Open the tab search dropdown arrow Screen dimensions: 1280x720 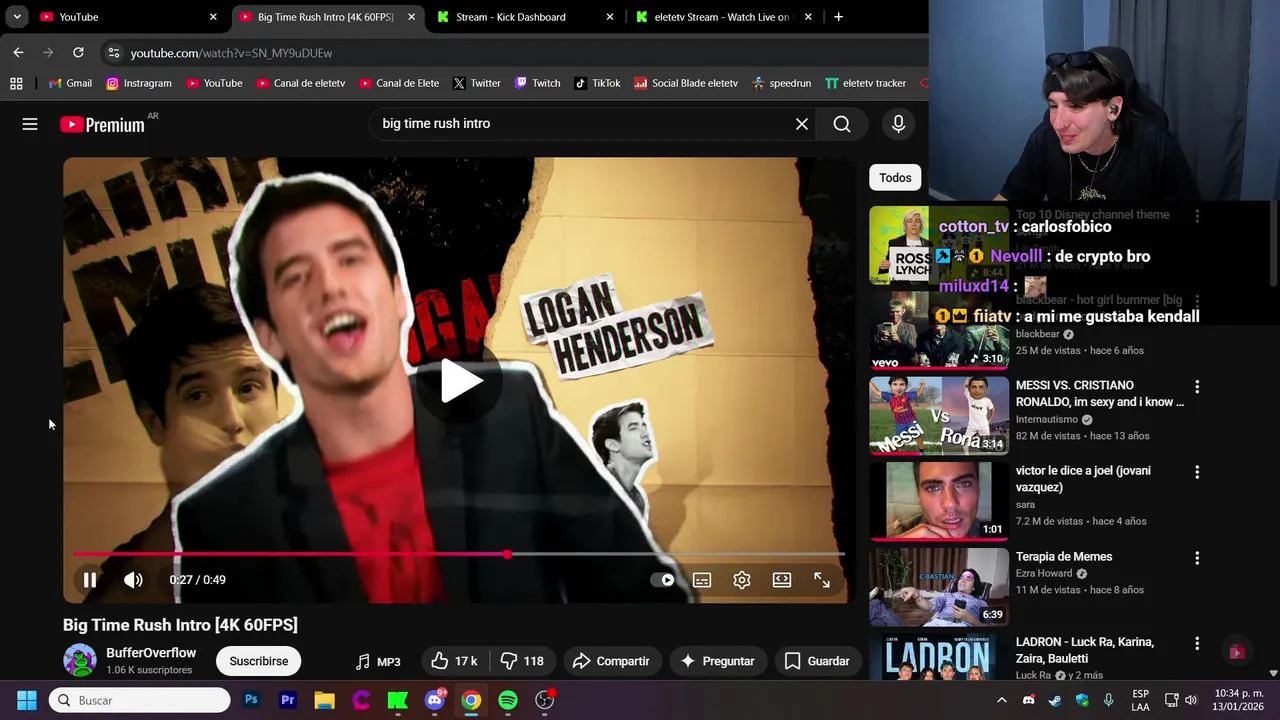click(x=17, y=17)
